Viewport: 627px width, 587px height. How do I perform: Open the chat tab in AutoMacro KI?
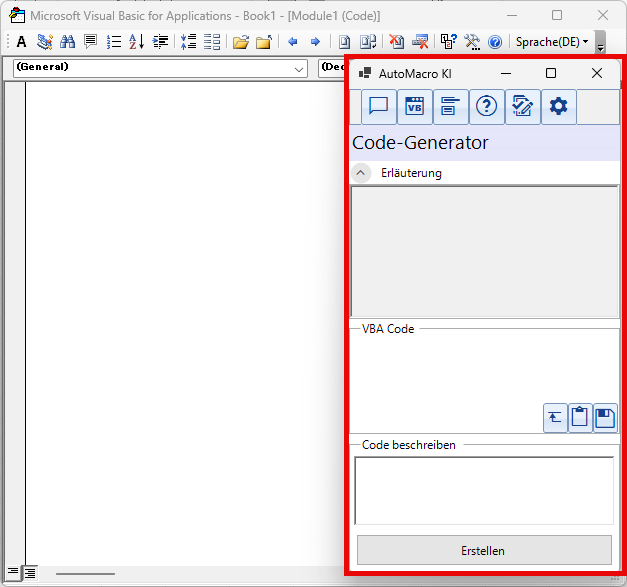tap(379, 107)
